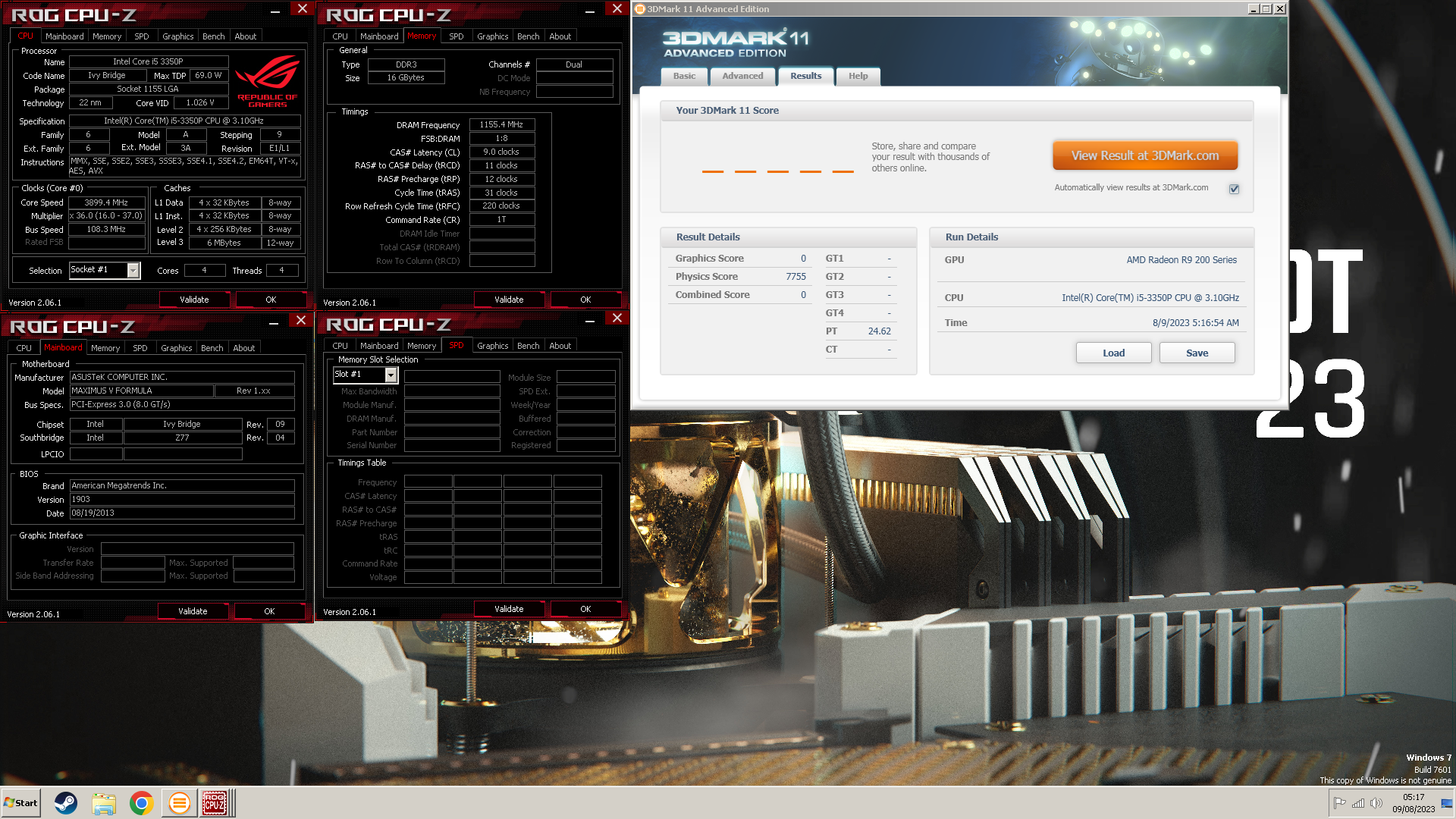Open CPU tab in the Memory CPU-Z window
This screenshot has height=819, width=1456.
340,36
